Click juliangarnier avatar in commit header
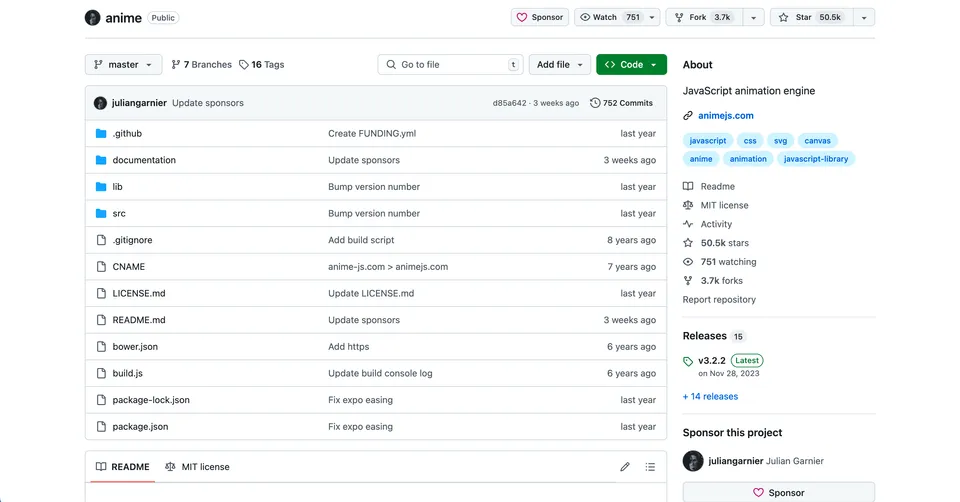Viewport: 960px width, 502px height. 100,103
